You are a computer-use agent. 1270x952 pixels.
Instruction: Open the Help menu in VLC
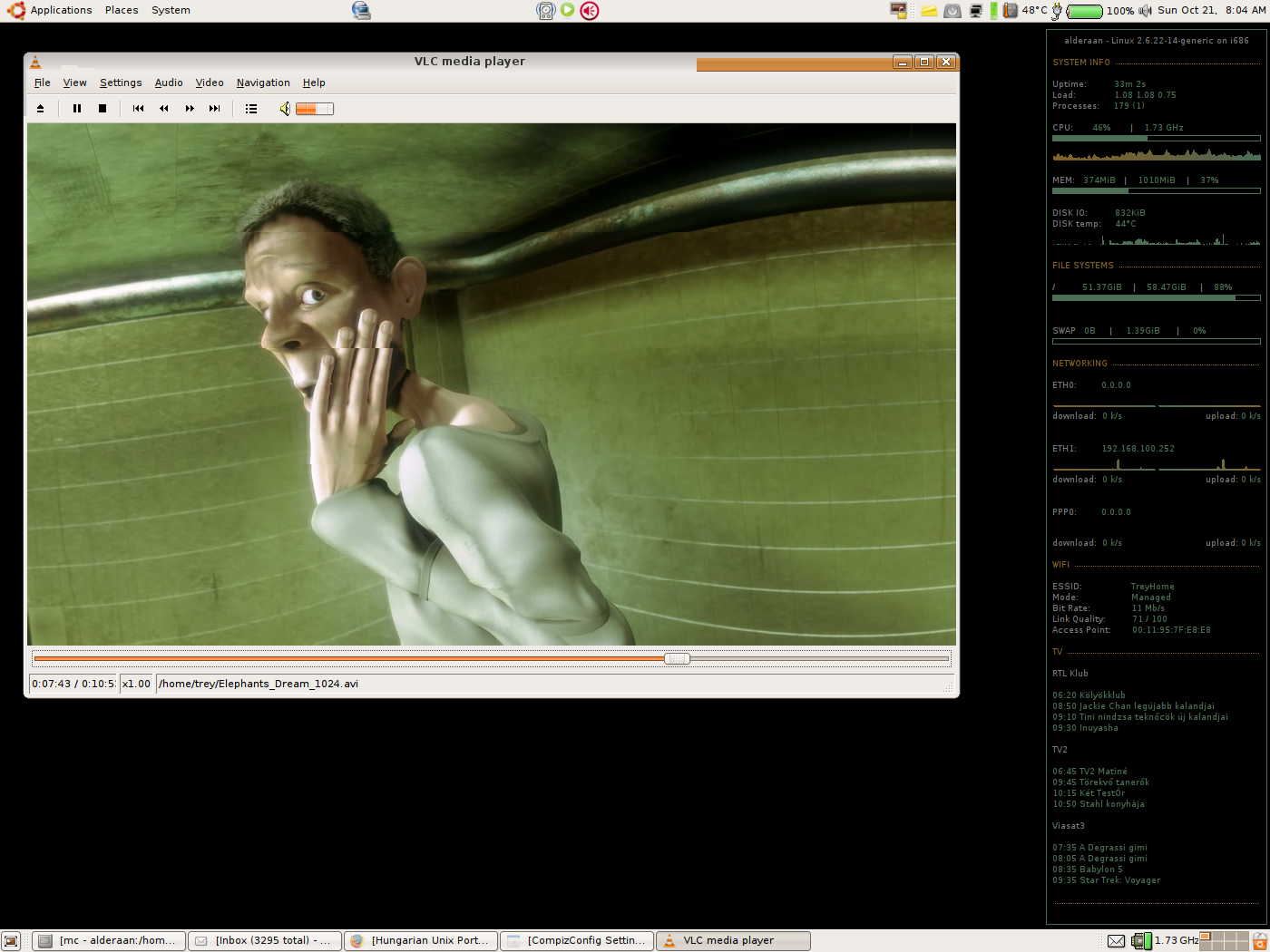tap(314, 83)
